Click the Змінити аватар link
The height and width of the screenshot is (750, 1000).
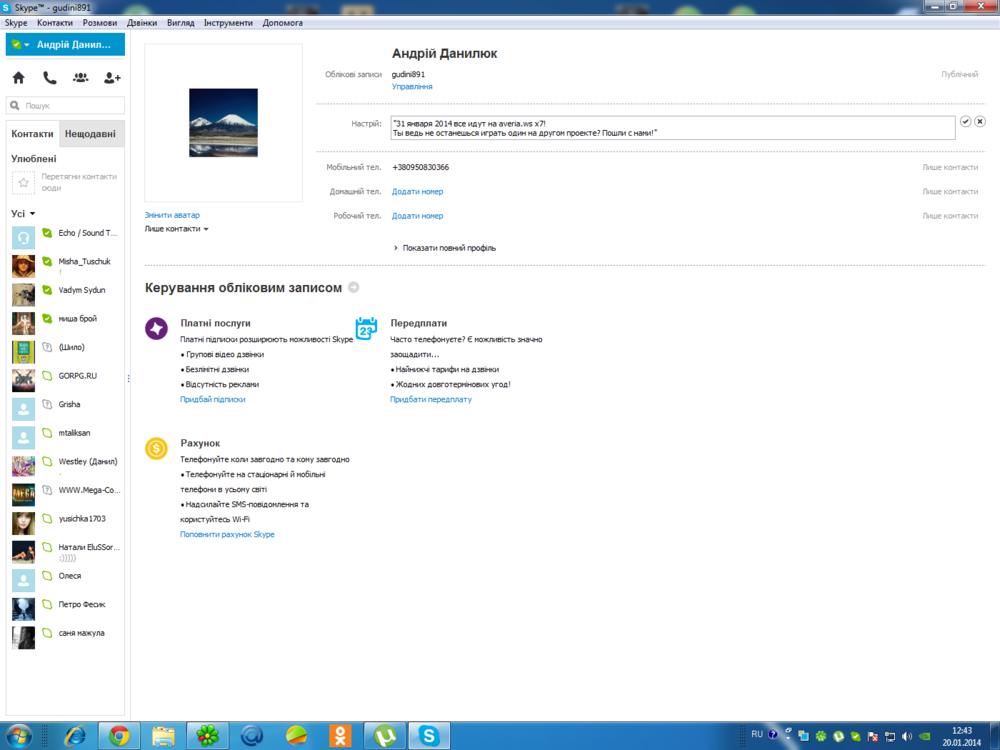(172, 215)
